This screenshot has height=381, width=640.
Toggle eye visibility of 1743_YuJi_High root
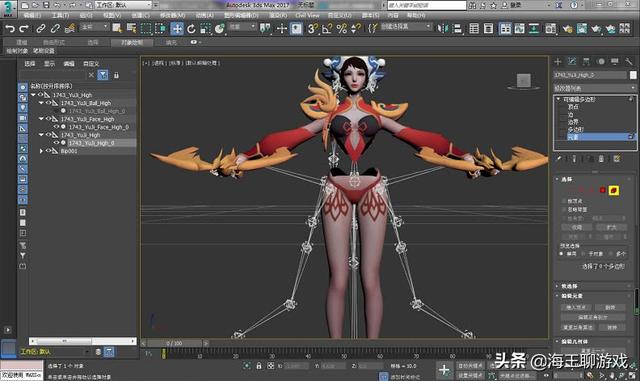coord(41,95)
